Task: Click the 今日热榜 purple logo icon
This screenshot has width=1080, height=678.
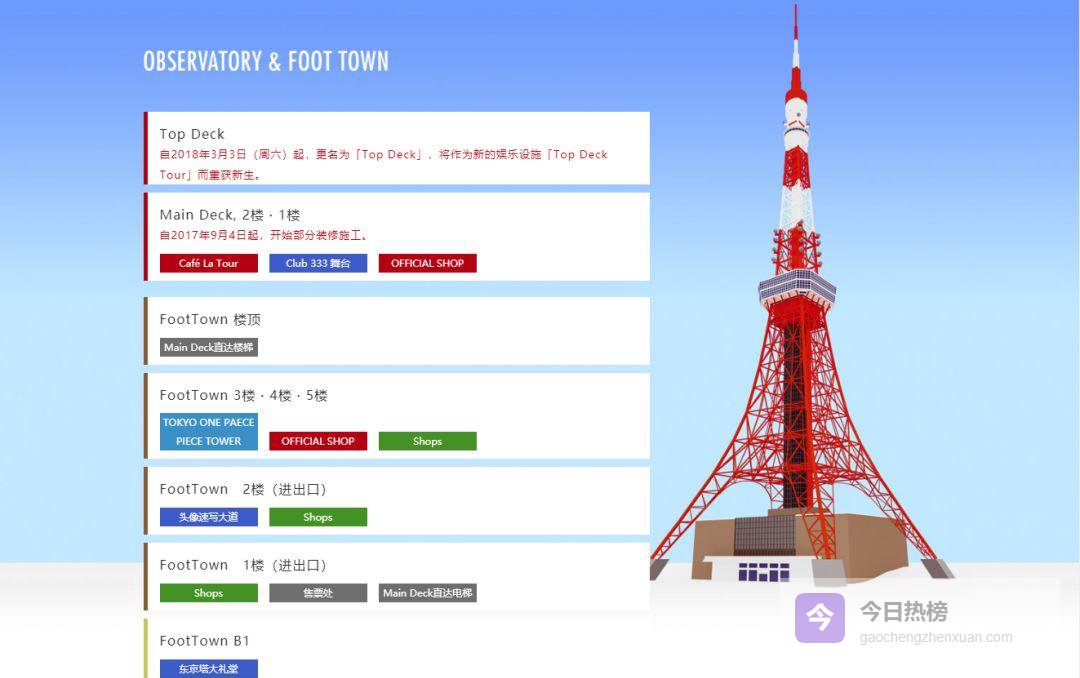Action: point(819,618)
